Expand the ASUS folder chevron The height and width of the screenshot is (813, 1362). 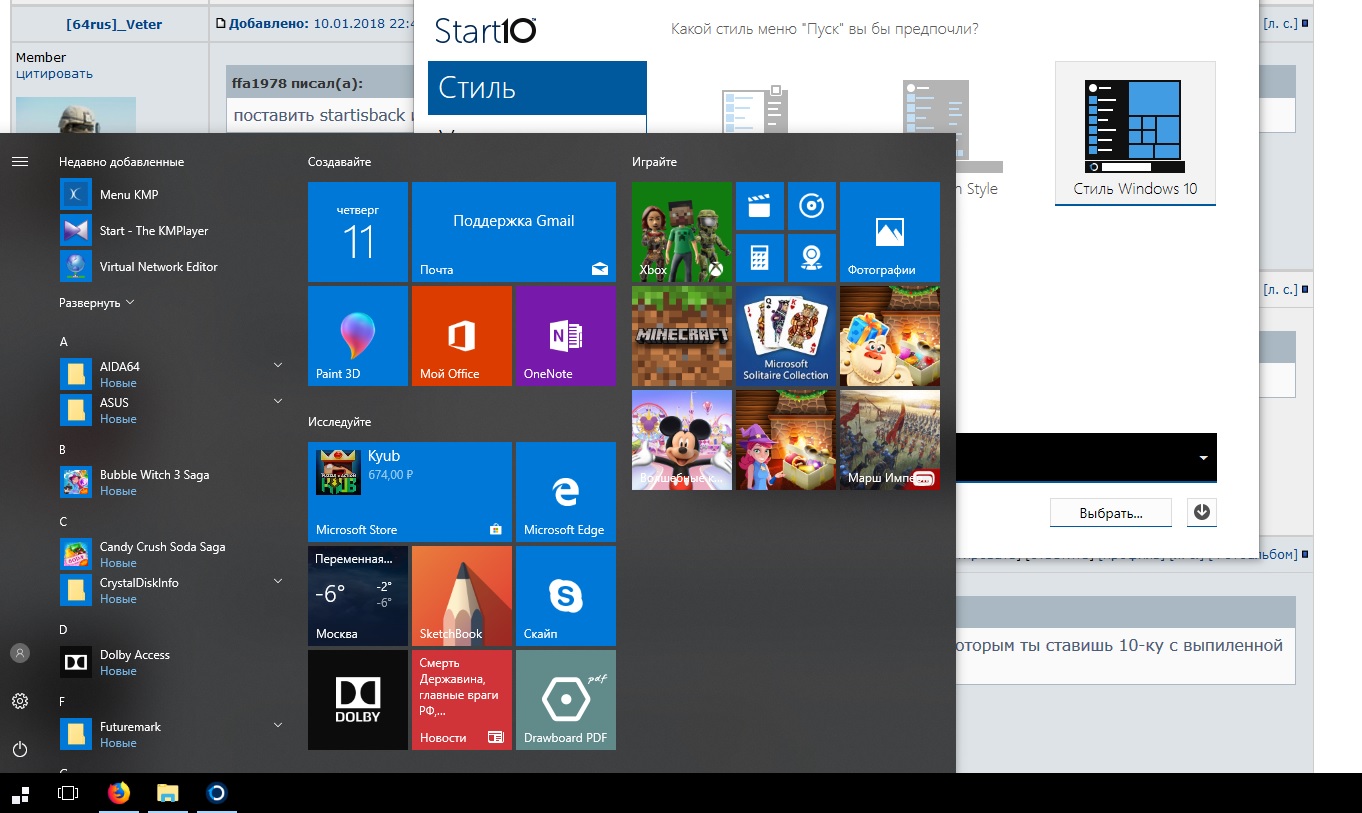tap(278, 402)
